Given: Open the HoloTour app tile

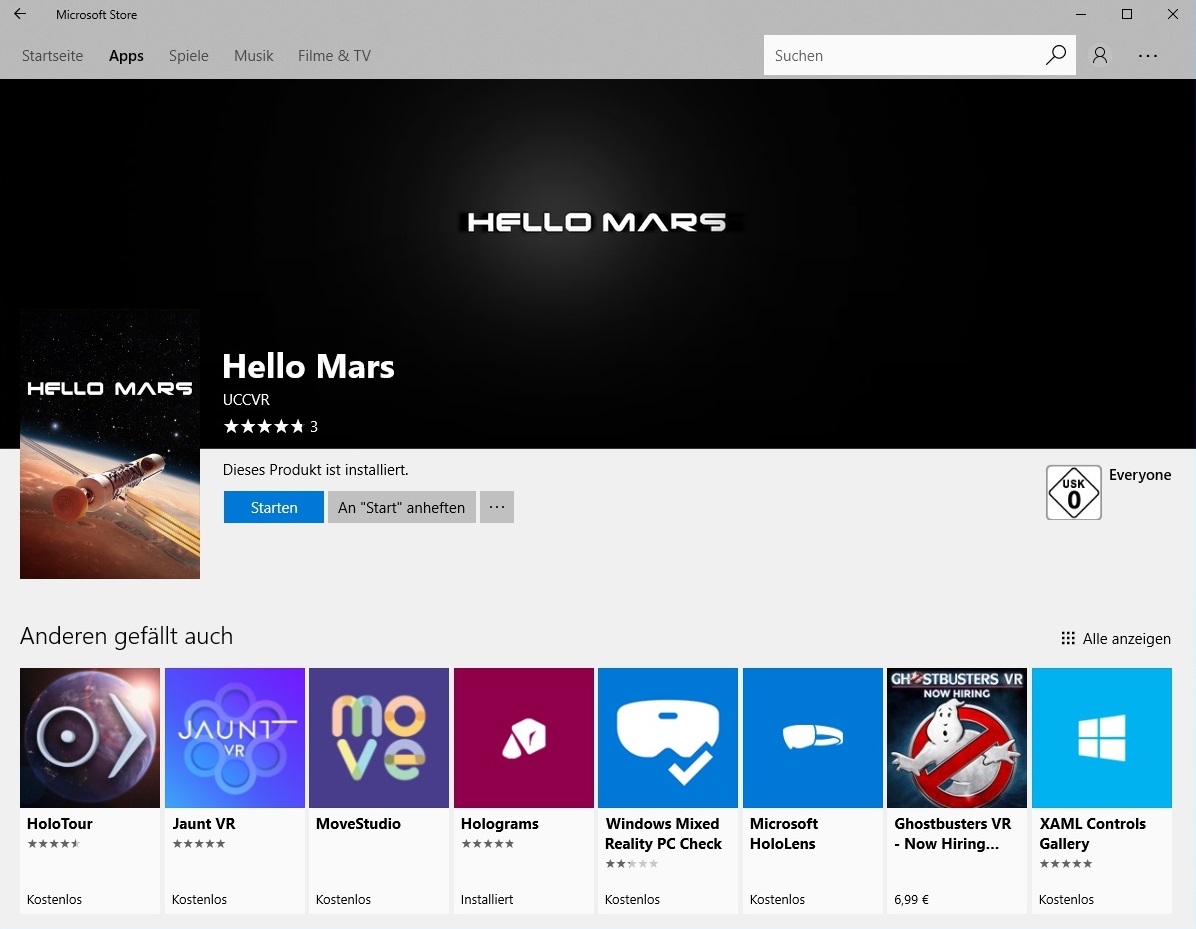Looking at the screenshot, I should click(x=90, y=738).
